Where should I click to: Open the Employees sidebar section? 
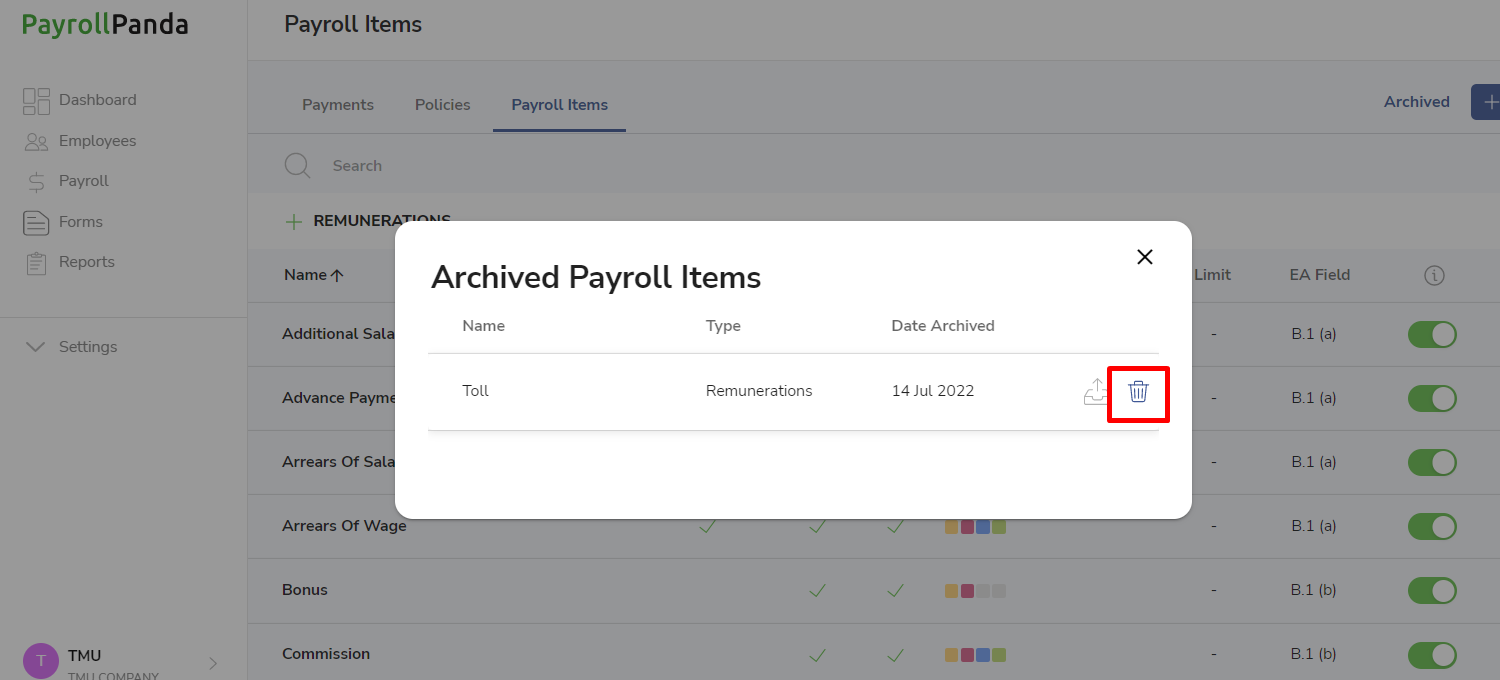coord(80,141)
